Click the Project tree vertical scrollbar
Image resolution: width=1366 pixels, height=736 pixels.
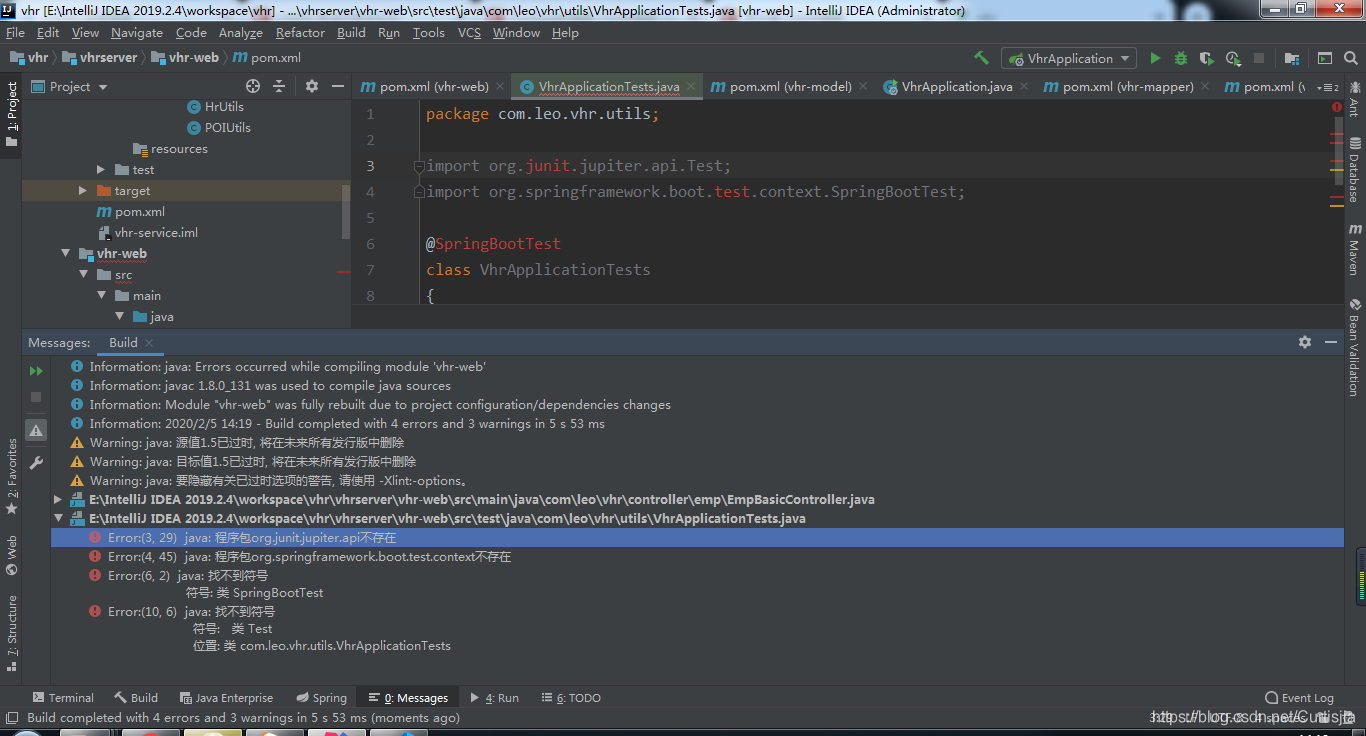(x=346, y=210)
